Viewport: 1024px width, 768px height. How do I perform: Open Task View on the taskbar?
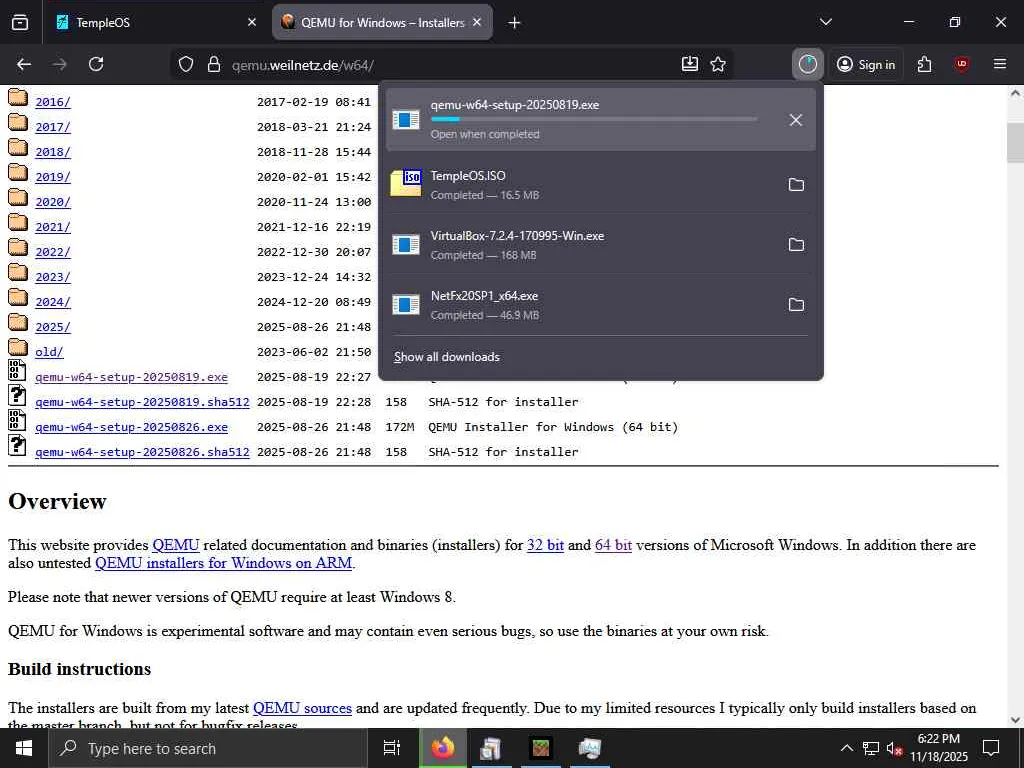click(392, 748)
